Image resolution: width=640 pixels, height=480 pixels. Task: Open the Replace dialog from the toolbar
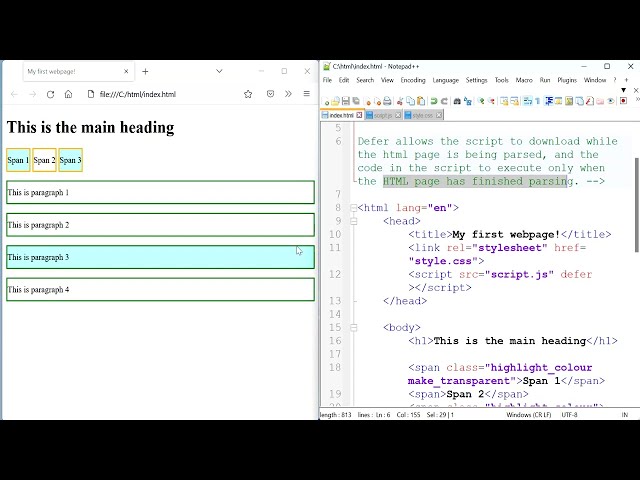pyautogui.click(x=468, y=101)
